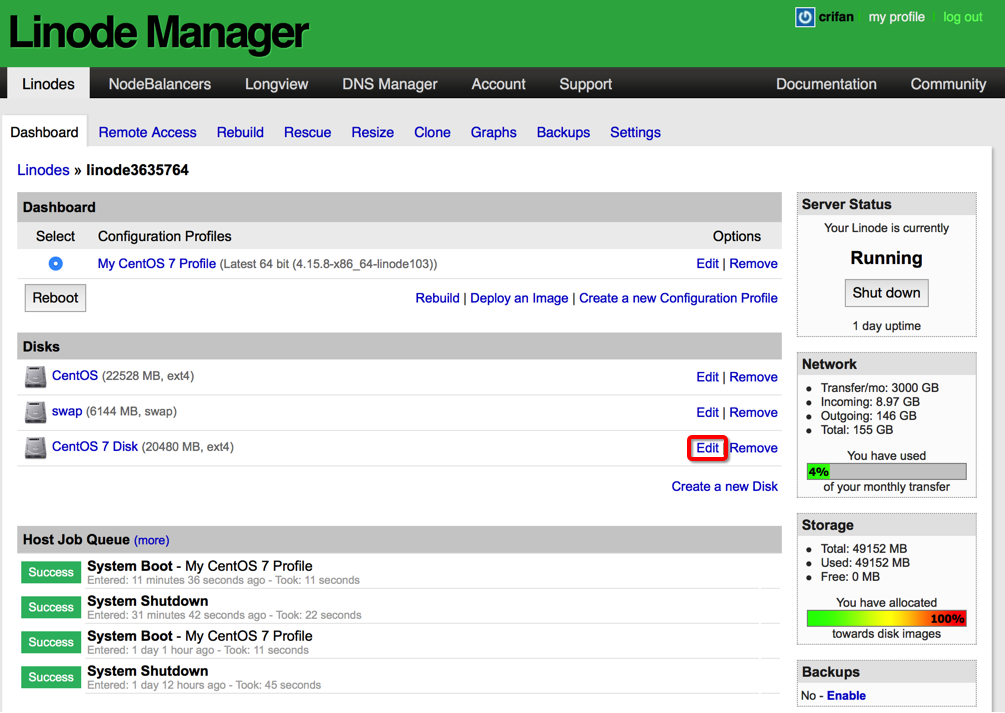Remove the CentOS 7 Disk

coord(753,448)
